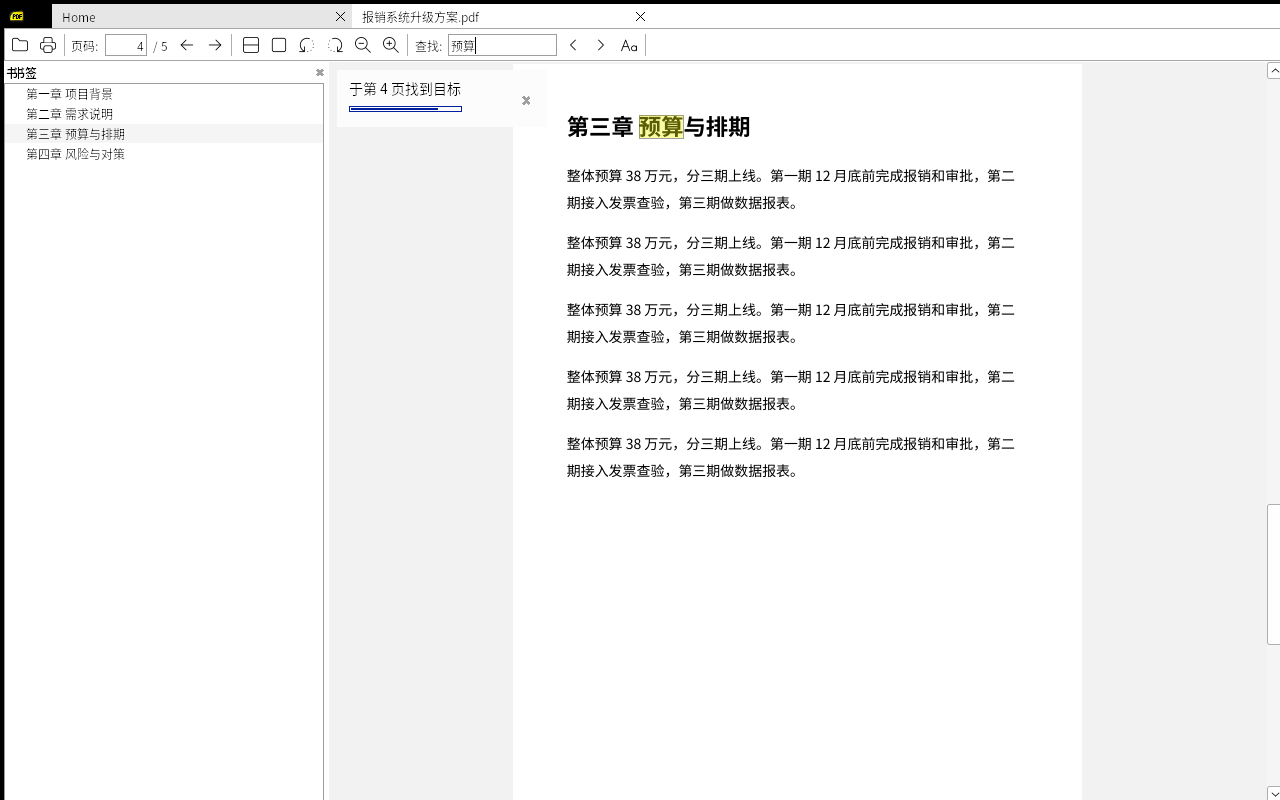This screenshot has width=1280, height=800.
Task: Click the vertical scrollbar thumb
Action: pos(1274,574)
